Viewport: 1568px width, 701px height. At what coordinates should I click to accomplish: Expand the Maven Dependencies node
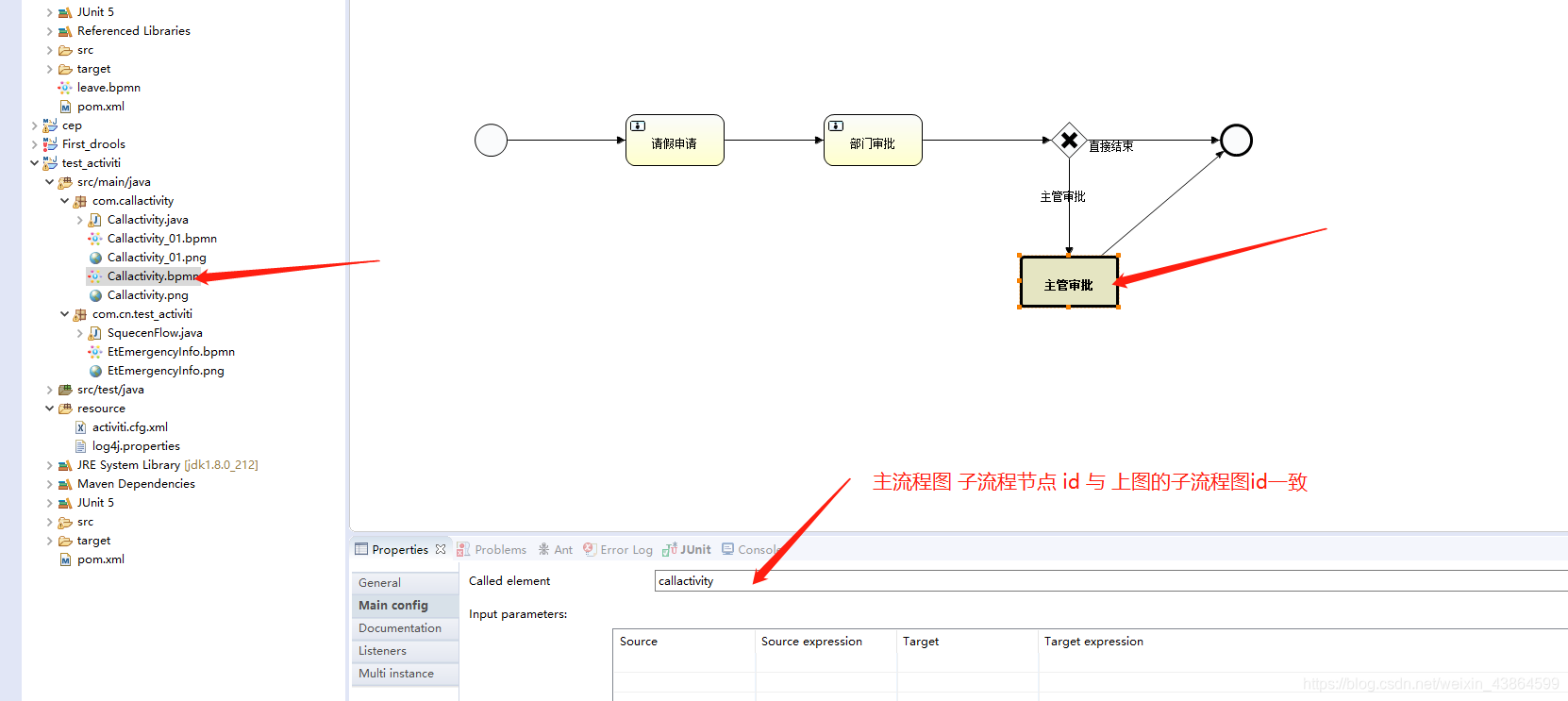coord(50,484)
